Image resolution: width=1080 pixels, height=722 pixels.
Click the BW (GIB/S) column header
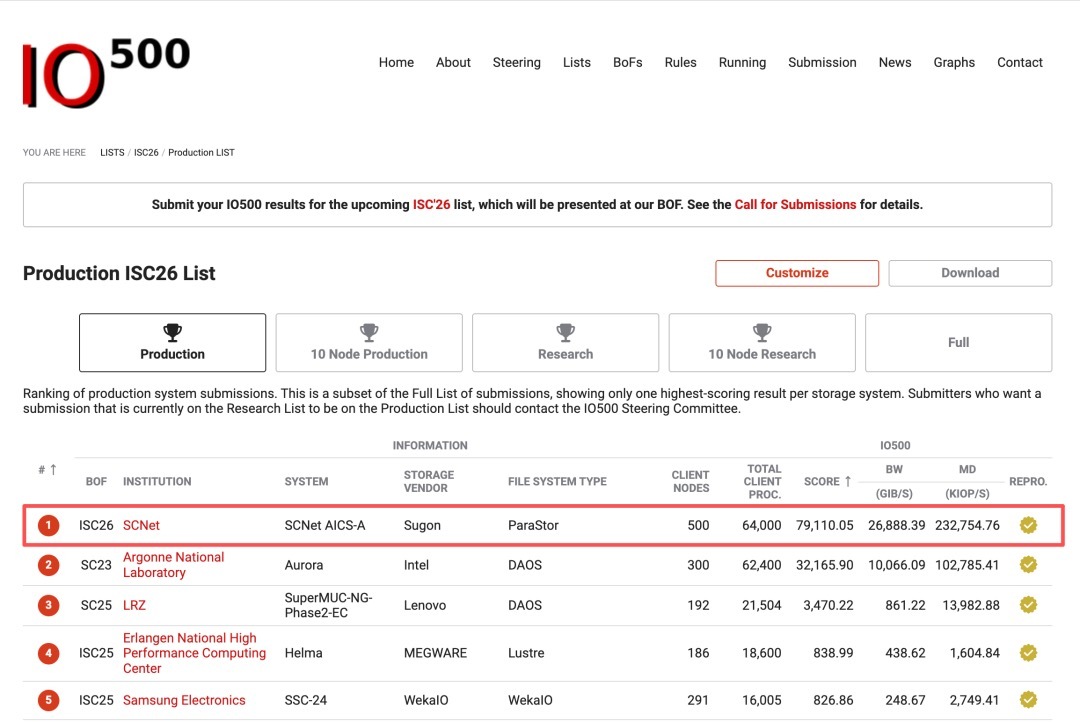894,482
